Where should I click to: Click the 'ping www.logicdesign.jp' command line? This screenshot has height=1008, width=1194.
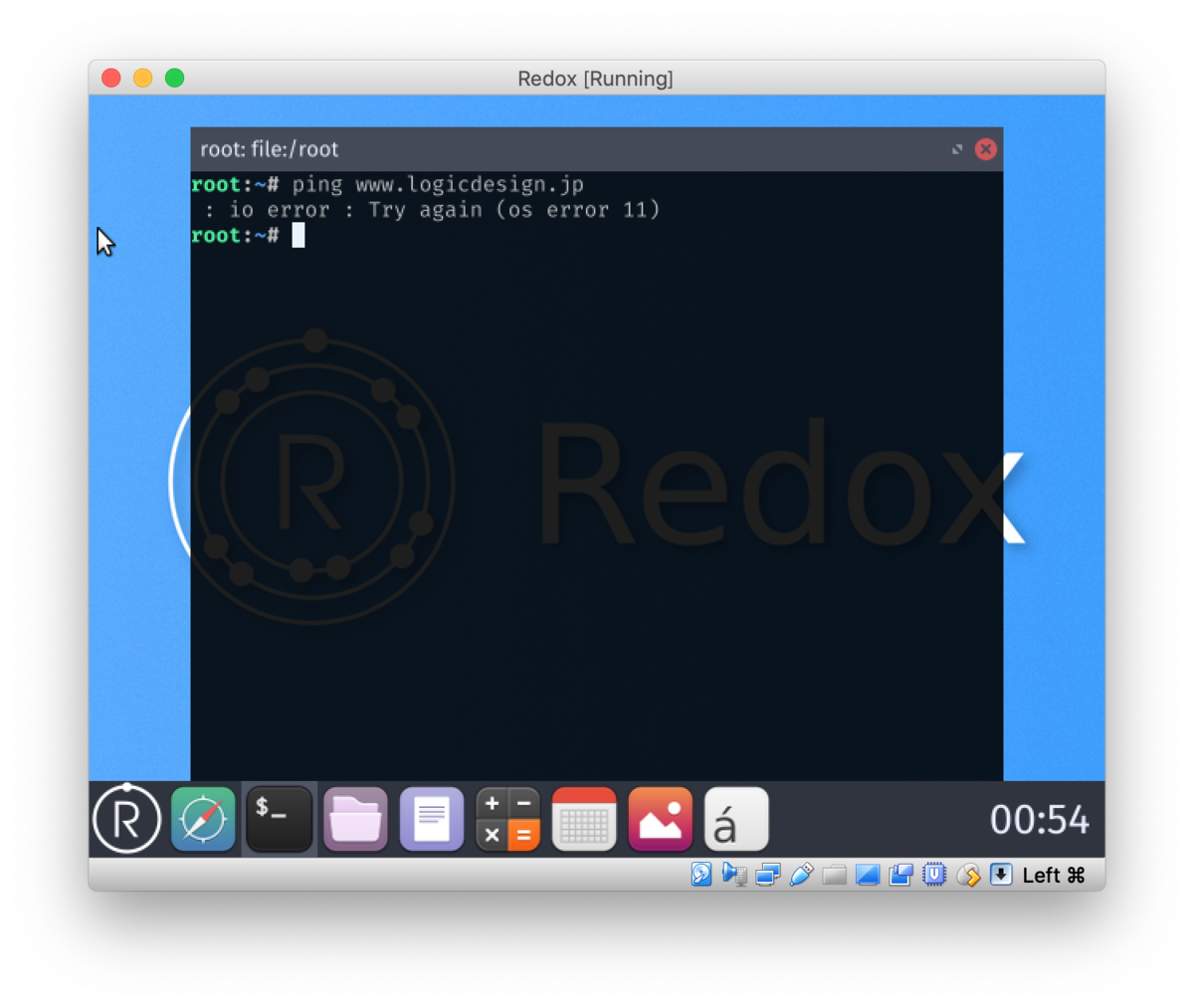pos(438,184)
